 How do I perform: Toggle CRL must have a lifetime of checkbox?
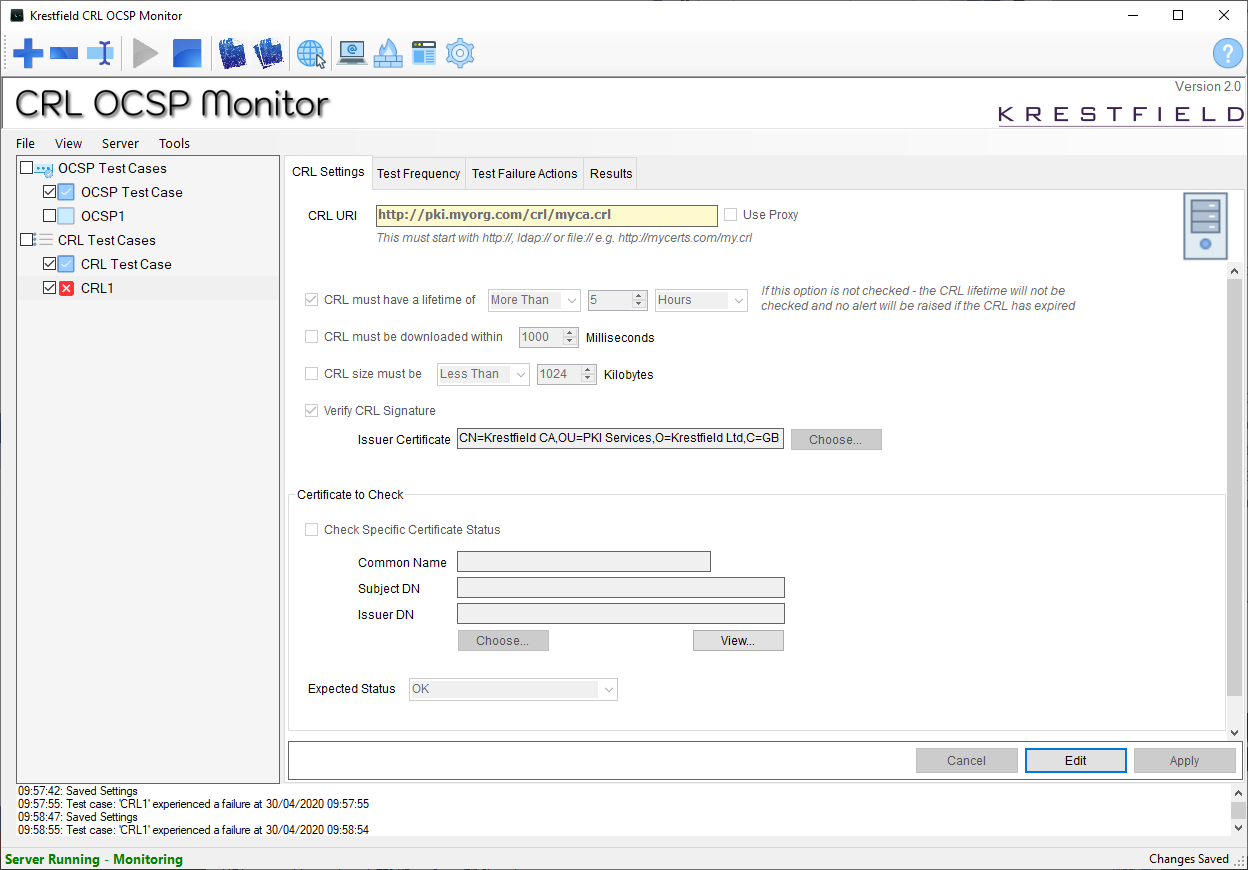click(x=311, y=300)
